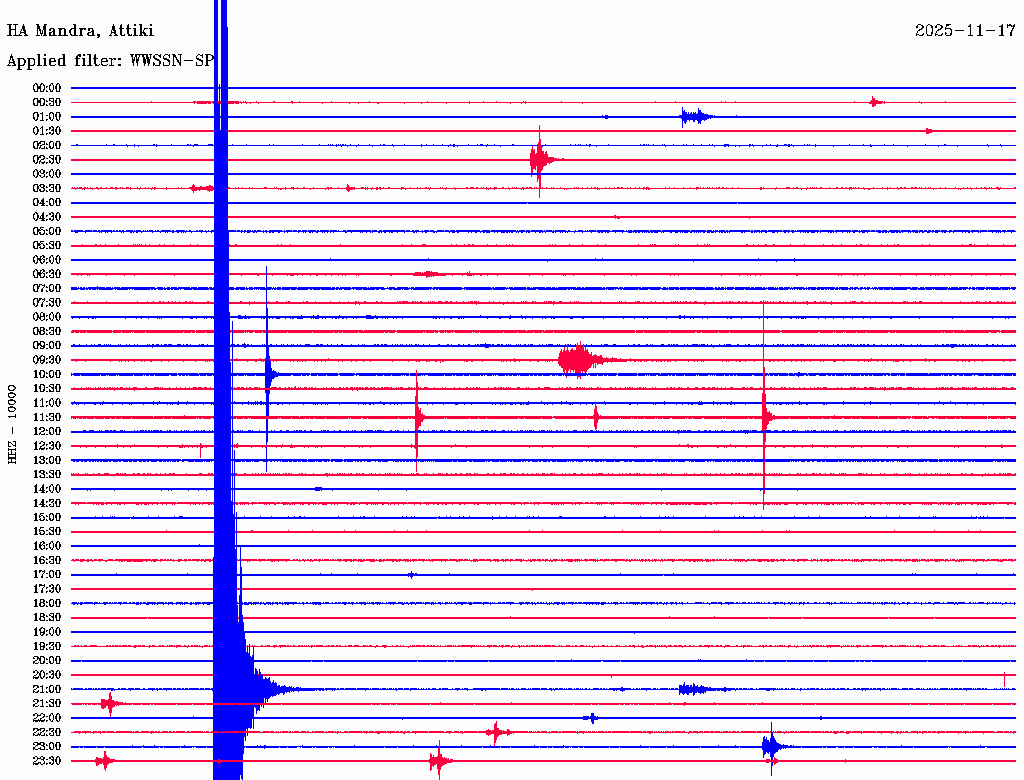Click the small blue event on the 22:00 trace
The width and height of the screenshot is (1024, 780).
(x=592, y=718)
